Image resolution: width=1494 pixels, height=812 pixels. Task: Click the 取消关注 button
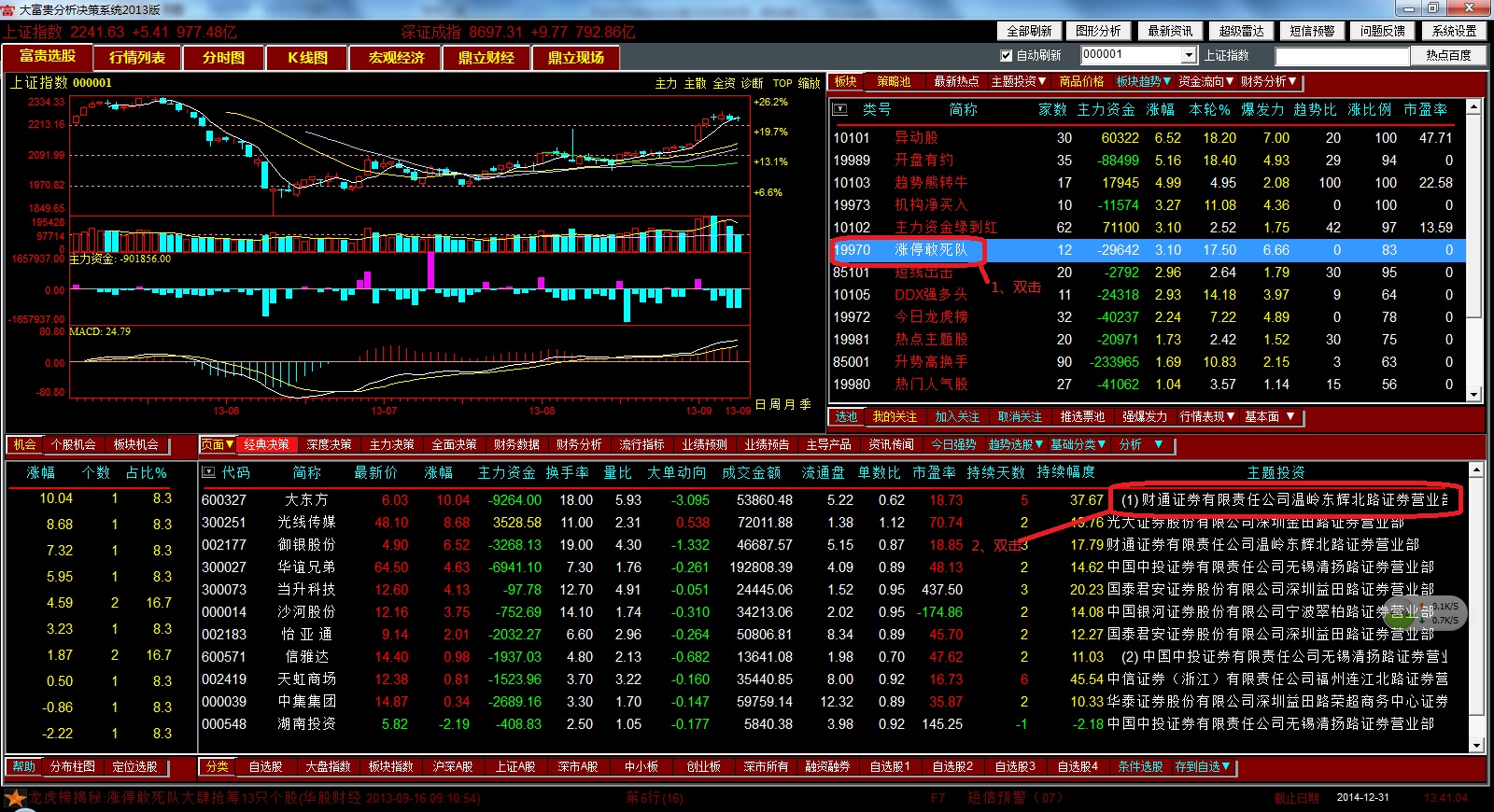1020,417
